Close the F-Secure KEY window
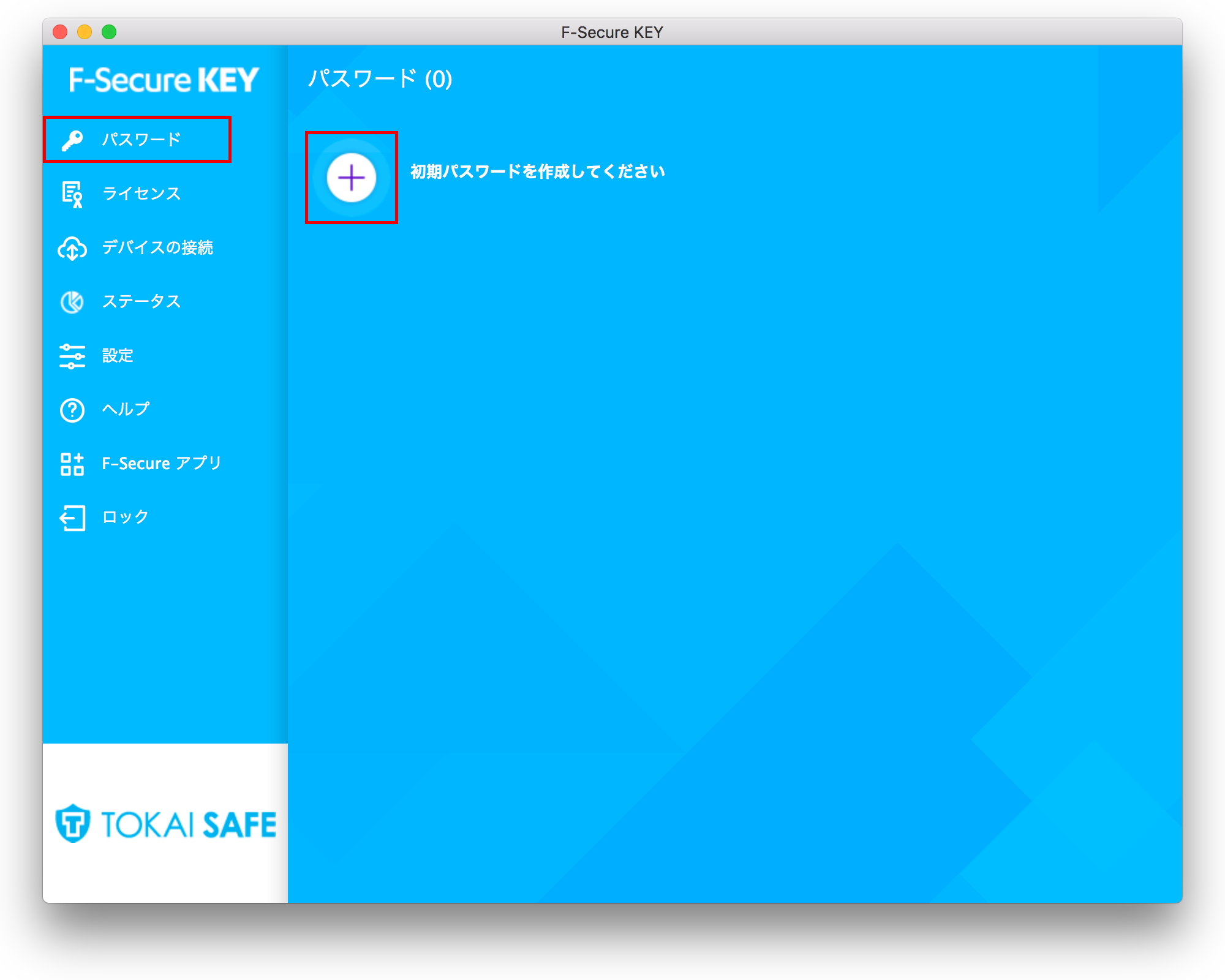Viewport: 1225px width, 980px height. (60, 32)
